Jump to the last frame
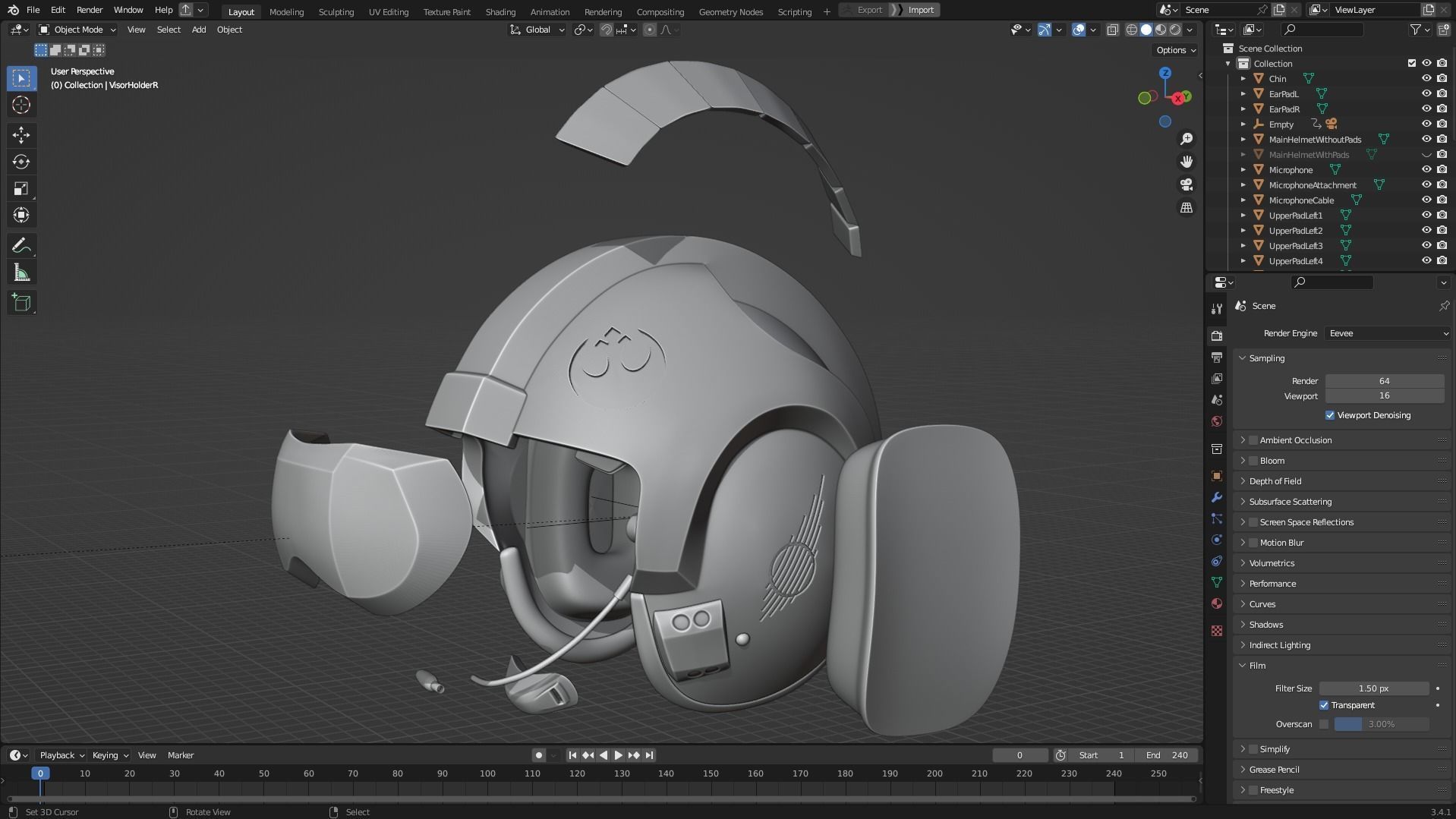Screen dimensions: 1456x819 [649, 755]
